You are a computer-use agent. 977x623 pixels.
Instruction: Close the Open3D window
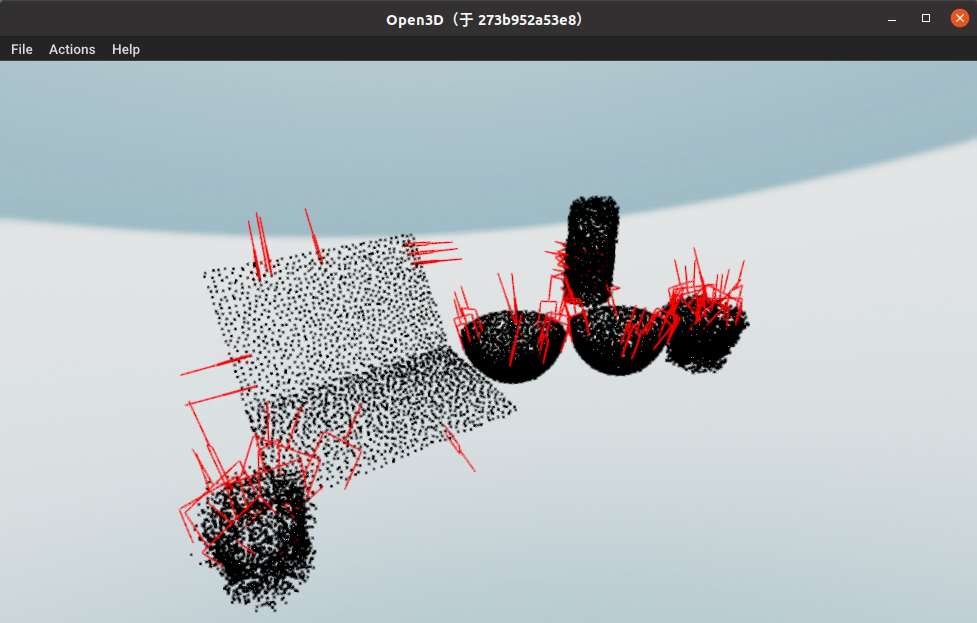pos(960,18)
